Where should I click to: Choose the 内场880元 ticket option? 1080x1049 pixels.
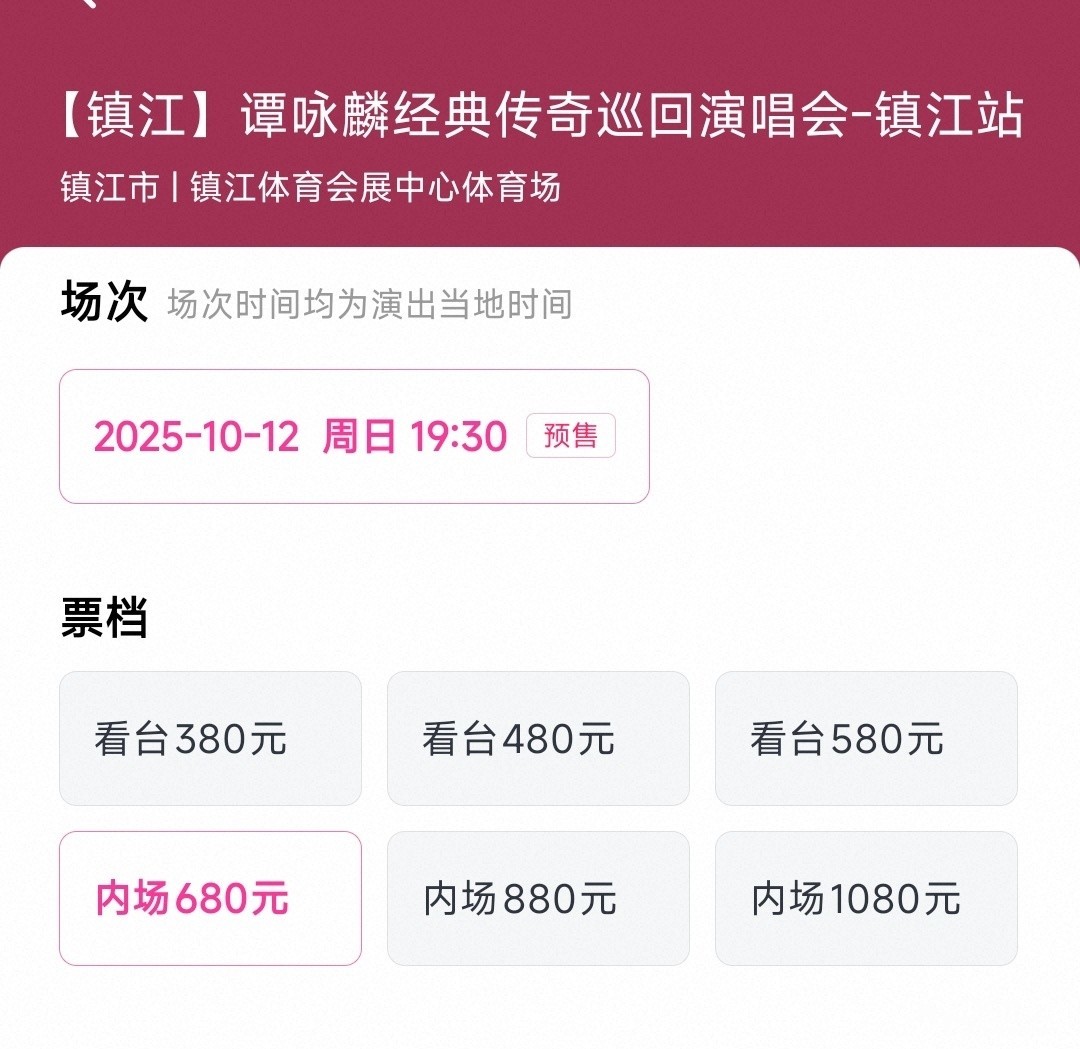[x=538, y=898]
